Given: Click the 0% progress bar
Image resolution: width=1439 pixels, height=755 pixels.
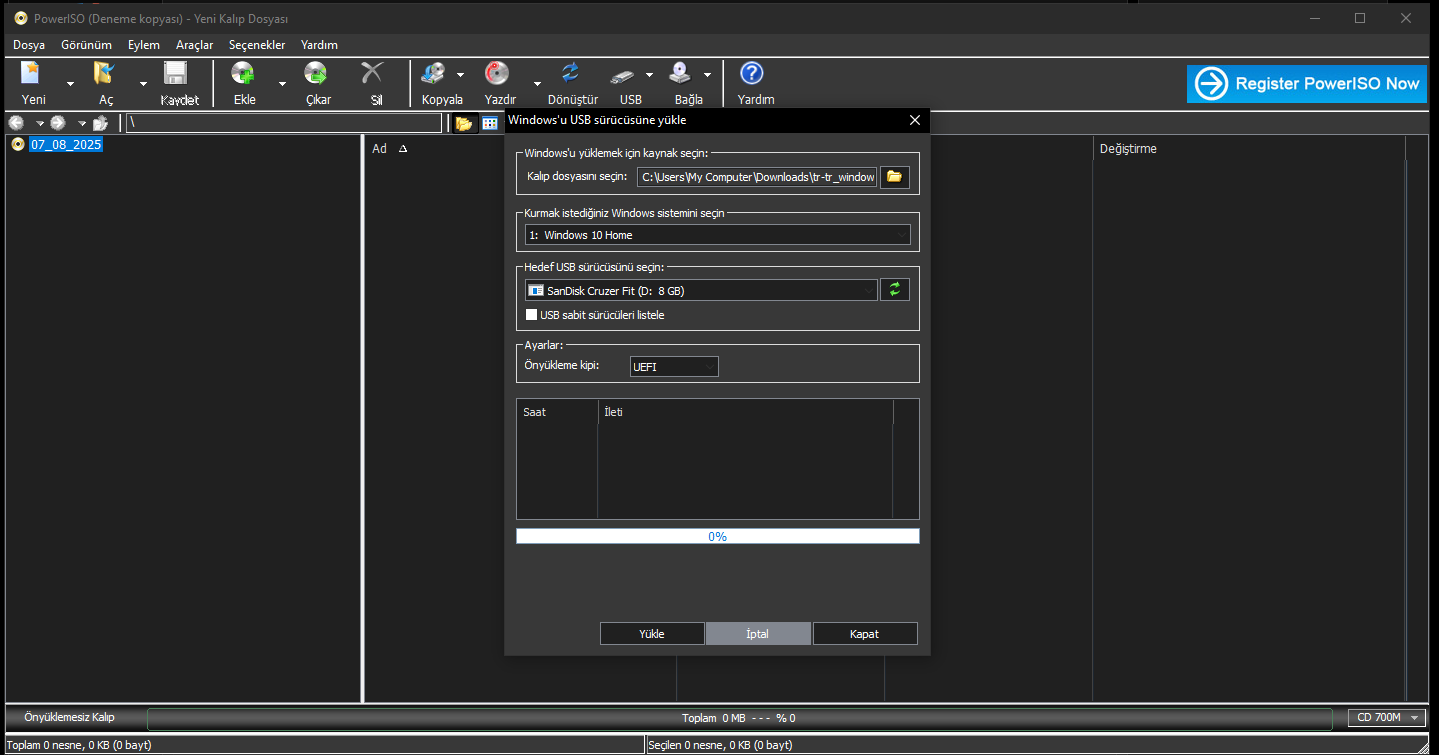Looking at the screenshot, I should pos(717,536).
